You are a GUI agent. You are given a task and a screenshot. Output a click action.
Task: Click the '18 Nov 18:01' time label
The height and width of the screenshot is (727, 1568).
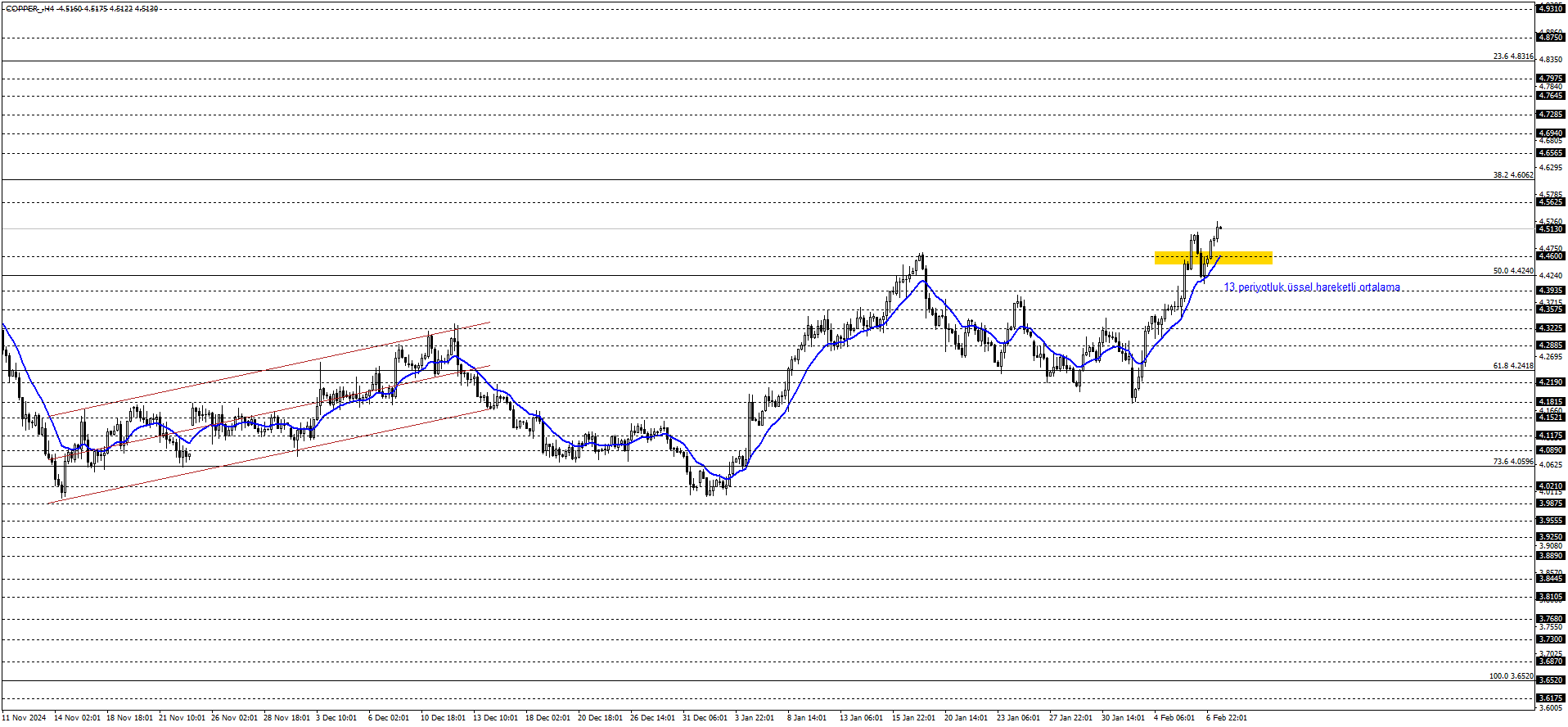(x=129, y=718)
